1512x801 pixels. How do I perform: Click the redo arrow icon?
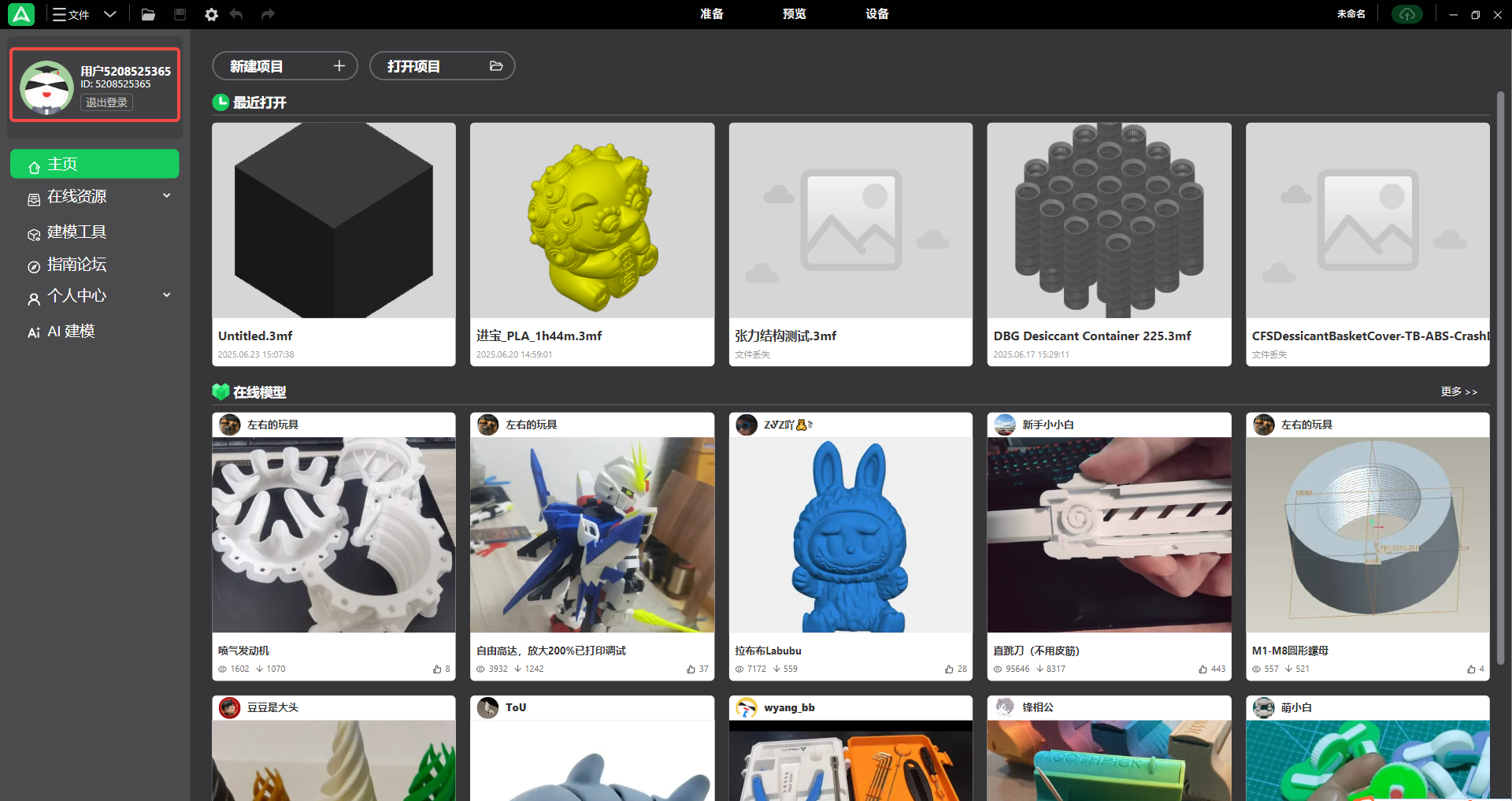268,14
